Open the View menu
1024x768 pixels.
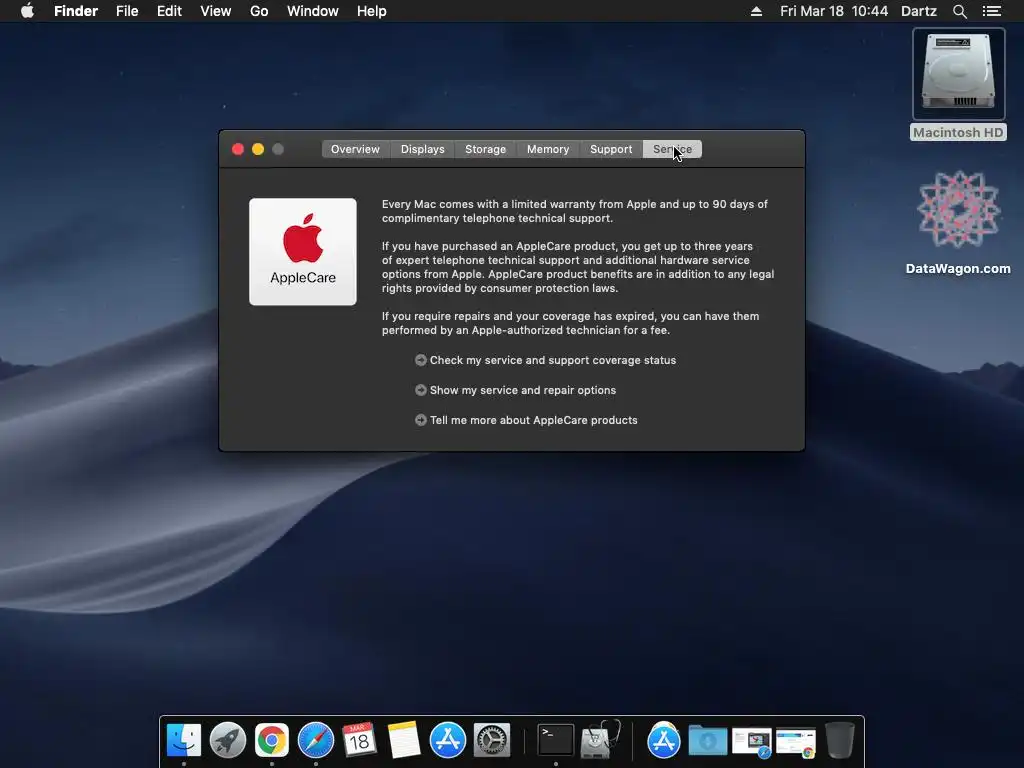tap(216, 11)
